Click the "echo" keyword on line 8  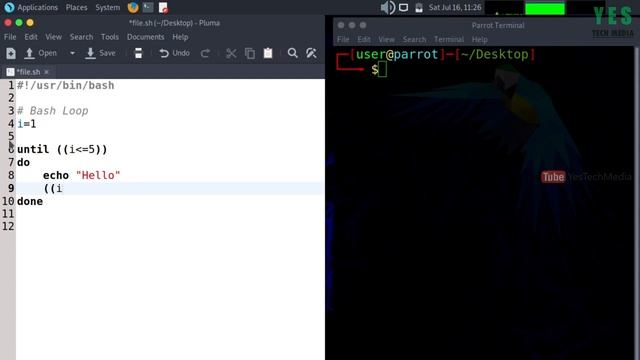[56, 175]
